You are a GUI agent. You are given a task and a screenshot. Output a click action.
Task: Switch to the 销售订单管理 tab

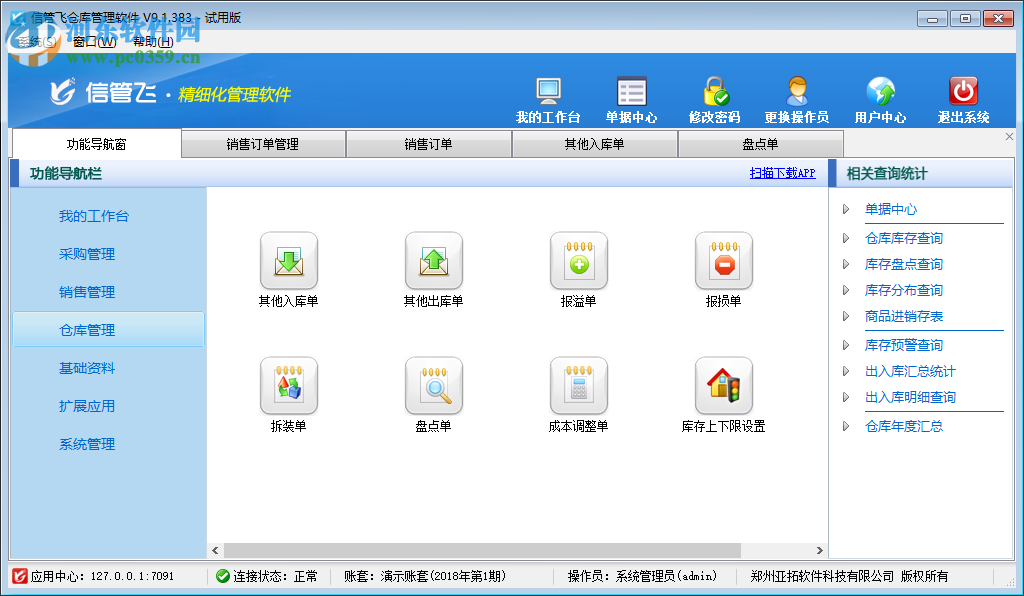(x=262, y=143)
